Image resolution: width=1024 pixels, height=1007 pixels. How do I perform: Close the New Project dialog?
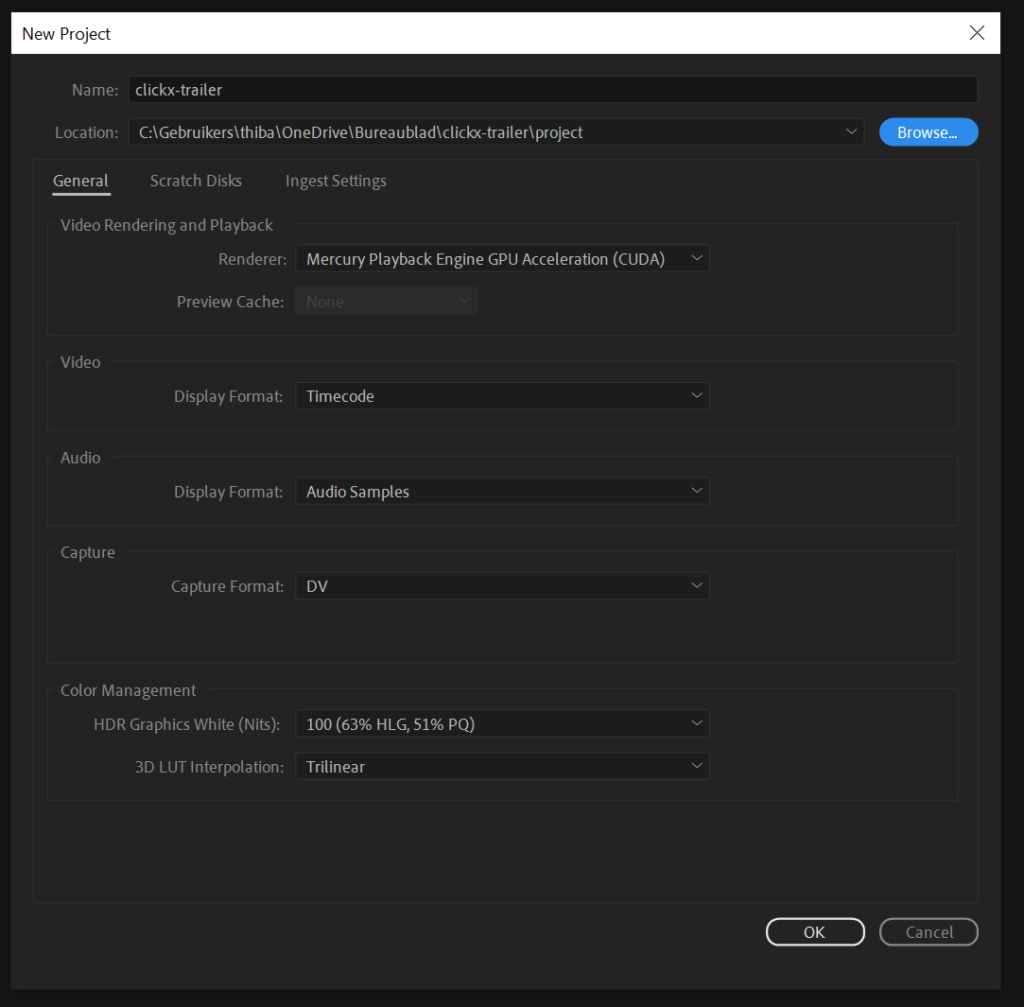coord(976,33)
